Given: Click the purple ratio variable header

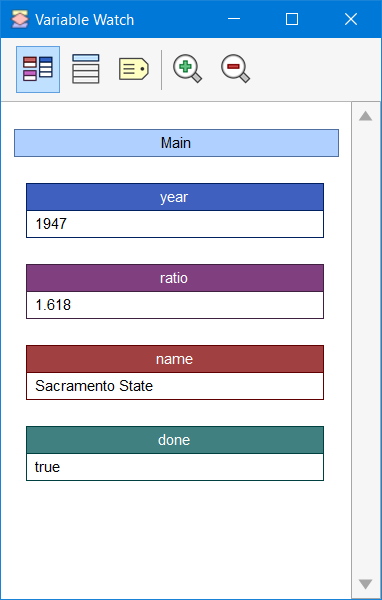Looking at the screenshot, I should tap(175, 278).
